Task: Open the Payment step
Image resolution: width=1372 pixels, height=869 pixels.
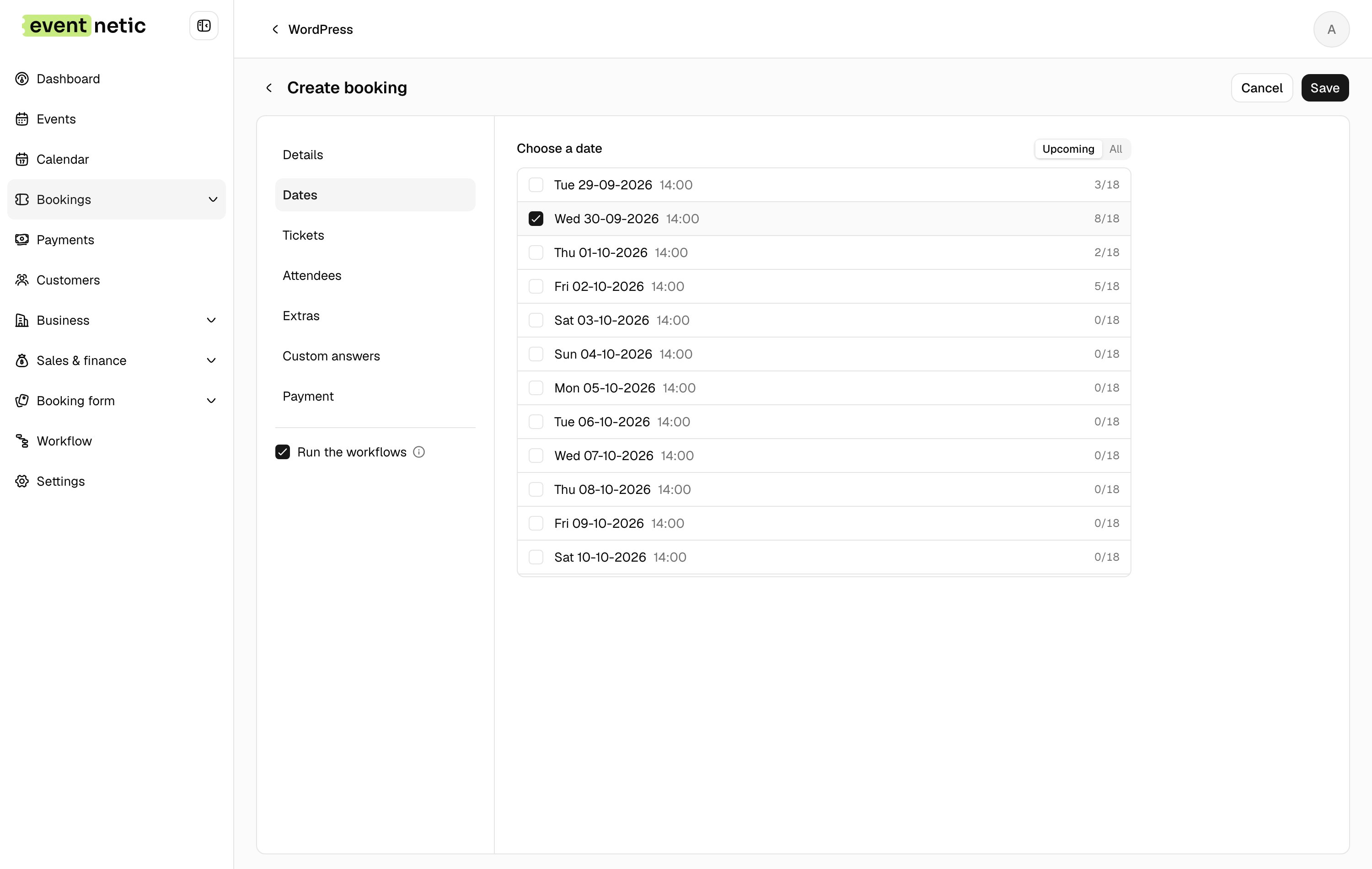Action: tap(375, 396)
